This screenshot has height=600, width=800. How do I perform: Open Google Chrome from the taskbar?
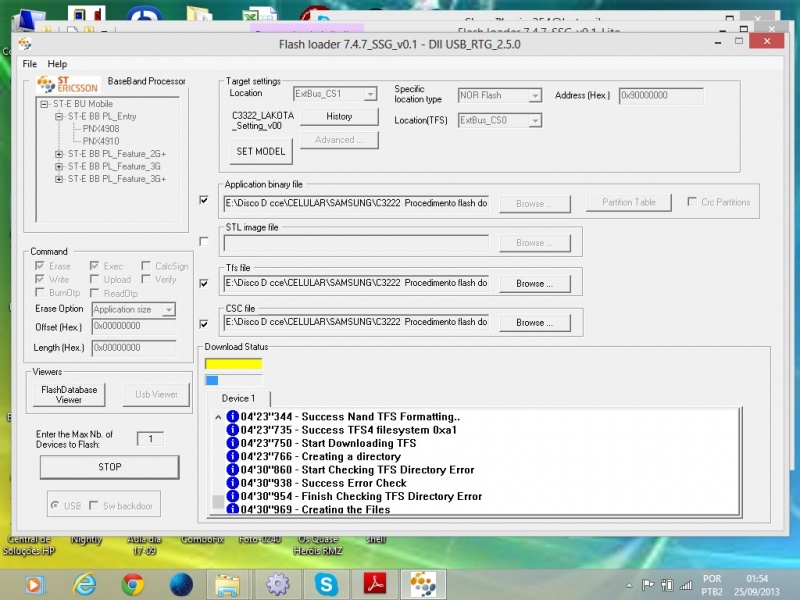pyautogui.click(x=133, y=584)
